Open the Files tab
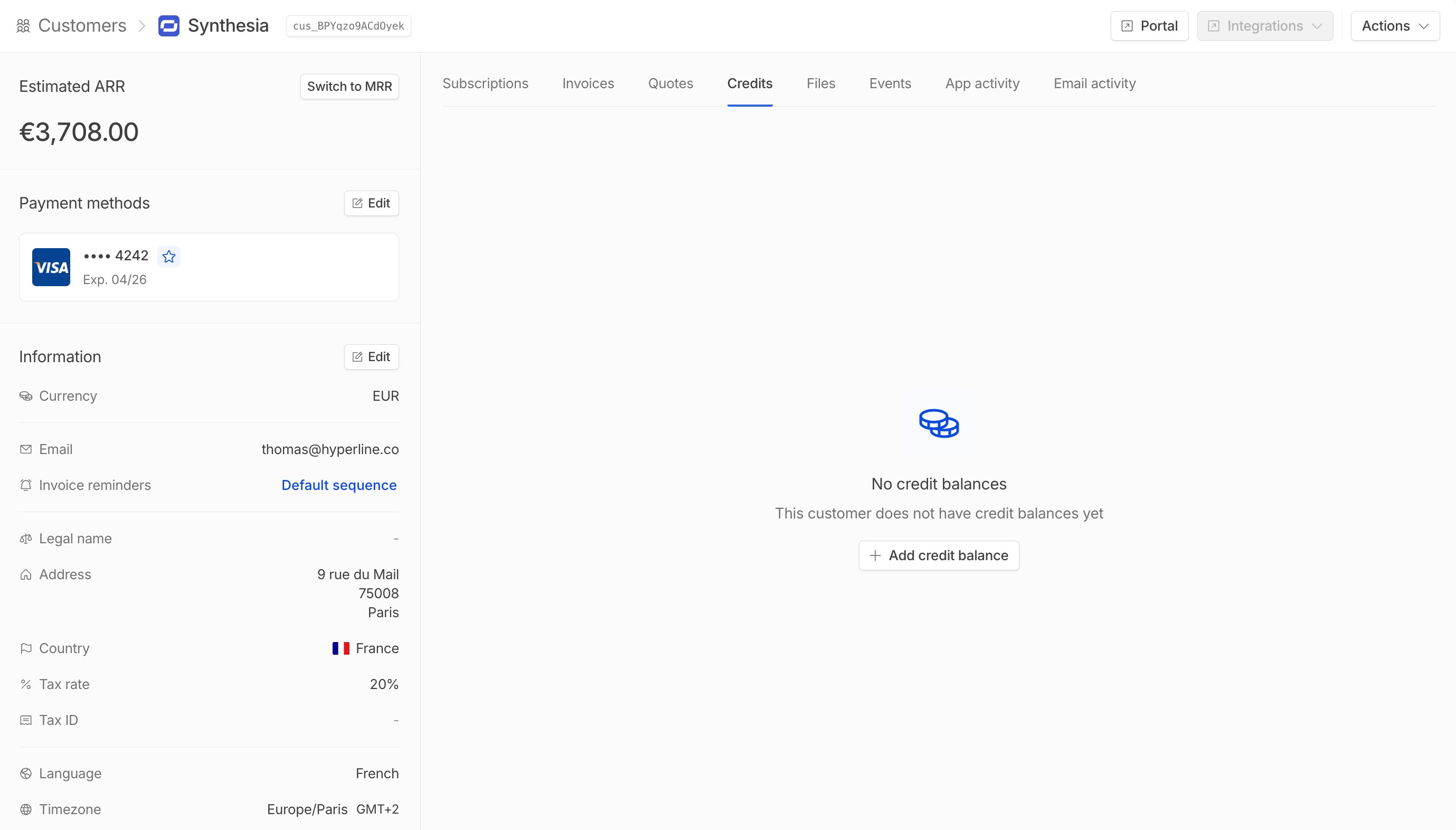1456x830 pixels. 820,83
